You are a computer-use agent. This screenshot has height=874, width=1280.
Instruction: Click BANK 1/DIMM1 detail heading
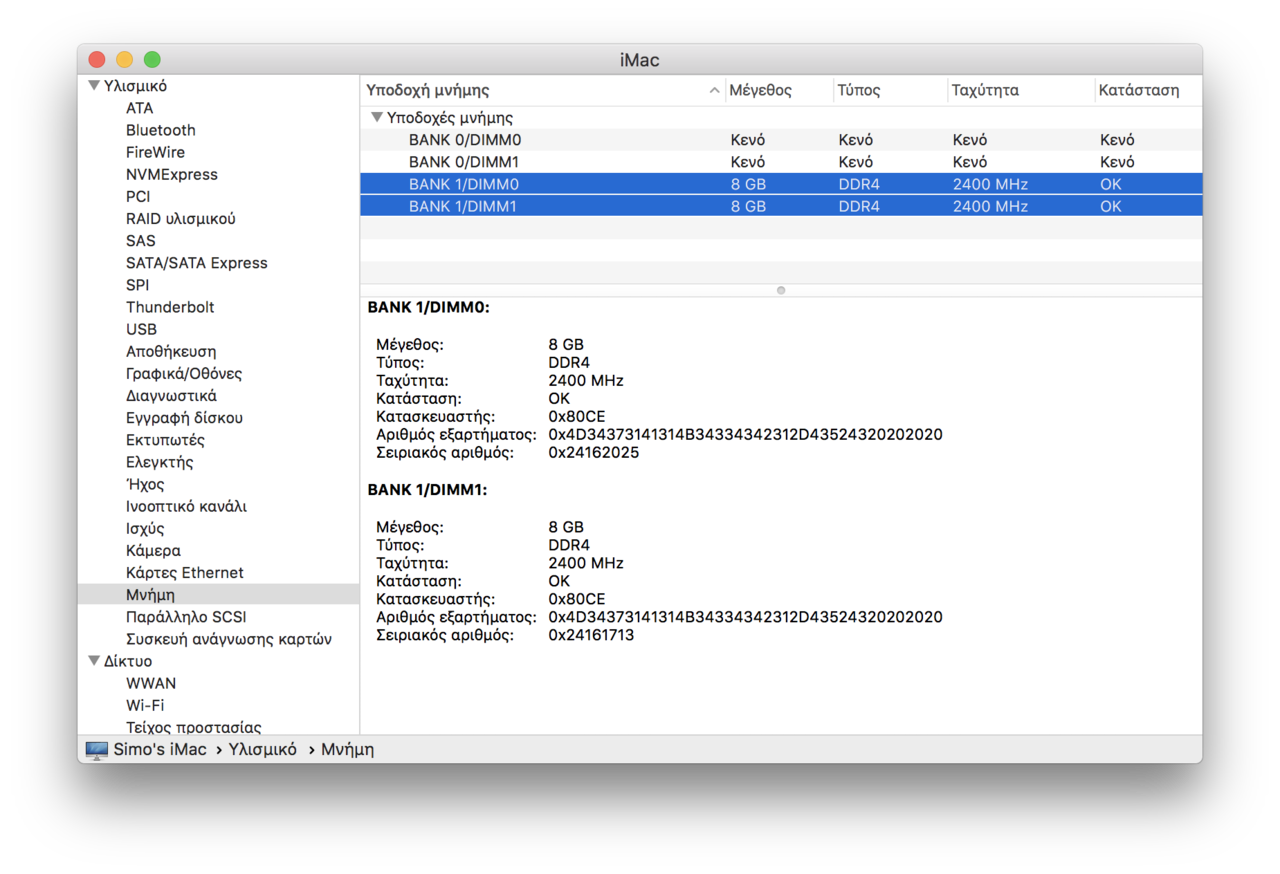[428, 490]
